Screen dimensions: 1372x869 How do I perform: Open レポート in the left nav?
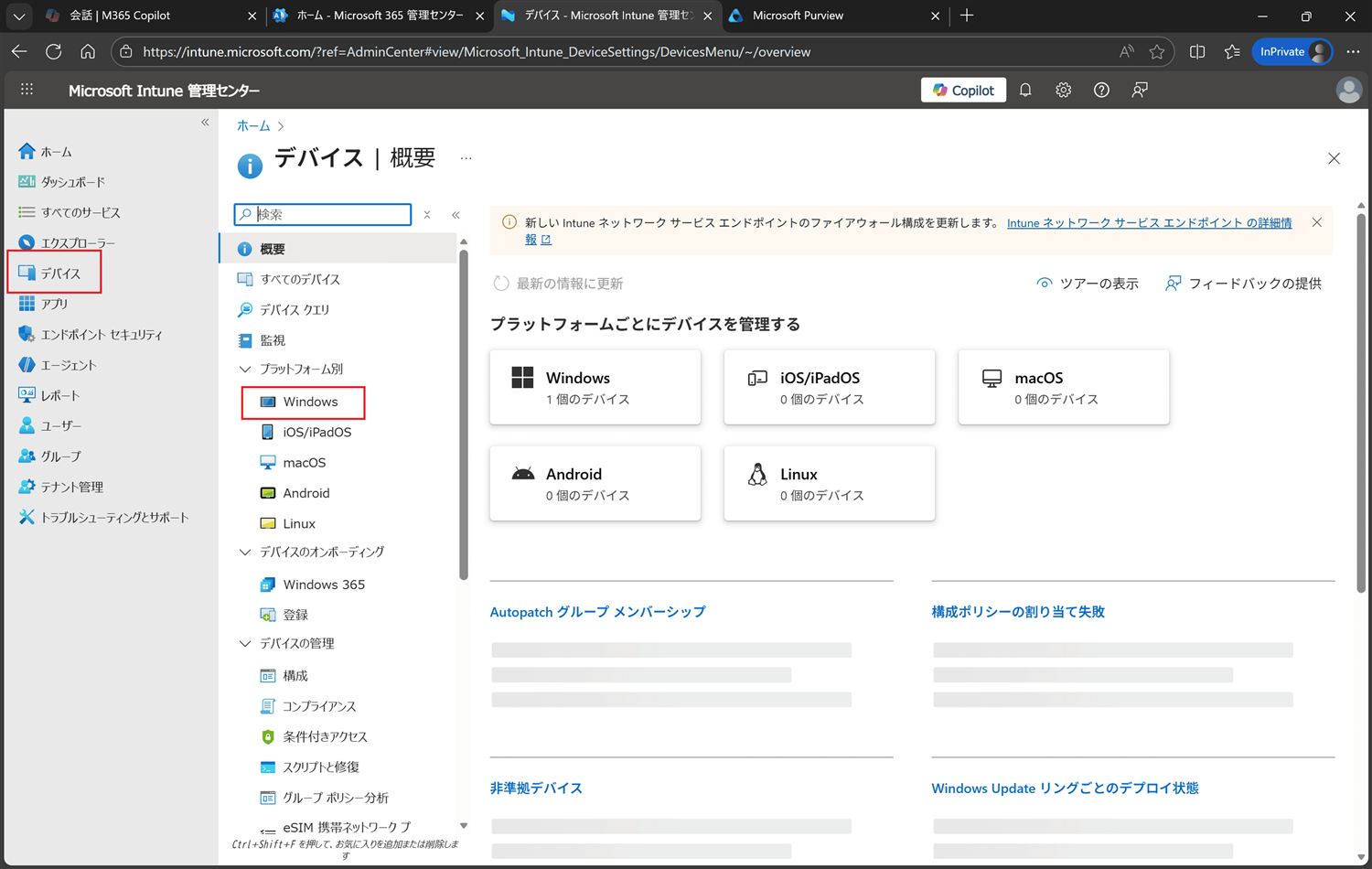coord(49,395)
